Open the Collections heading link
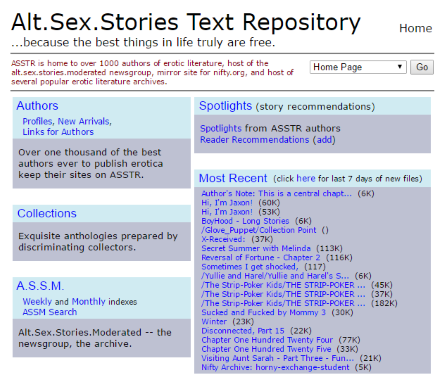 tap(47, 213)
